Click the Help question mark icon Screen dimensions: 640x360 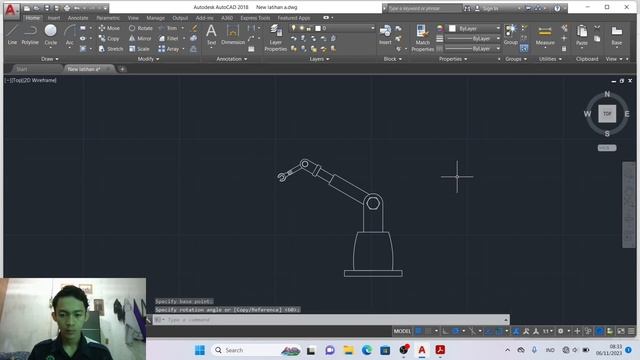click(x=557, y=8)
